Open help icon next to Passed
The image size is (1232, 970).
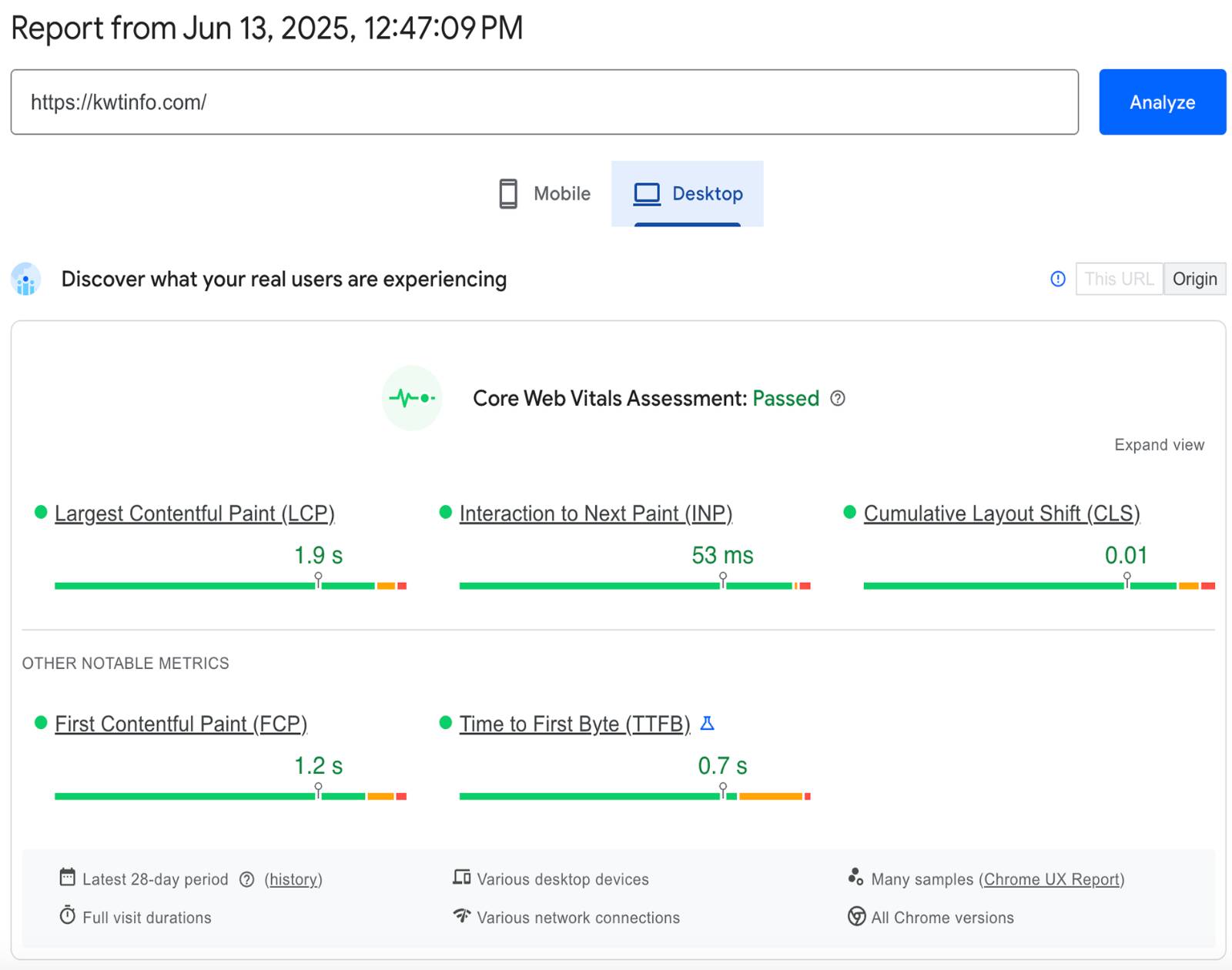[838, 398]
